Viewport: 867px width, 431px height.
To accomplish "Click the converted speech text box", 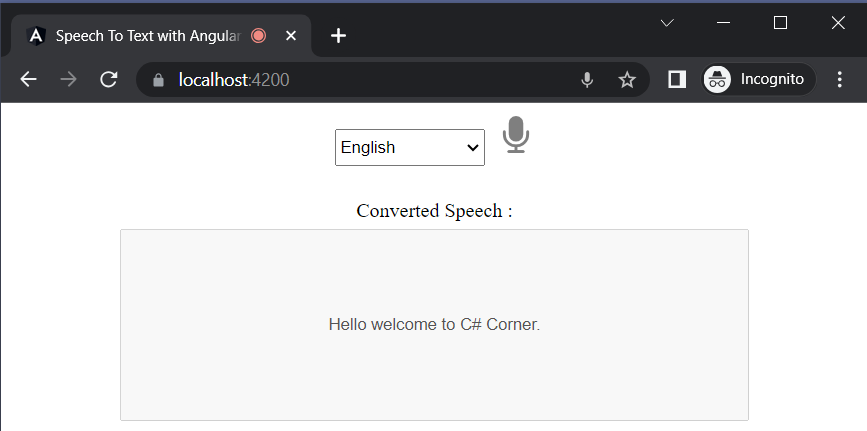I will 434,325.
